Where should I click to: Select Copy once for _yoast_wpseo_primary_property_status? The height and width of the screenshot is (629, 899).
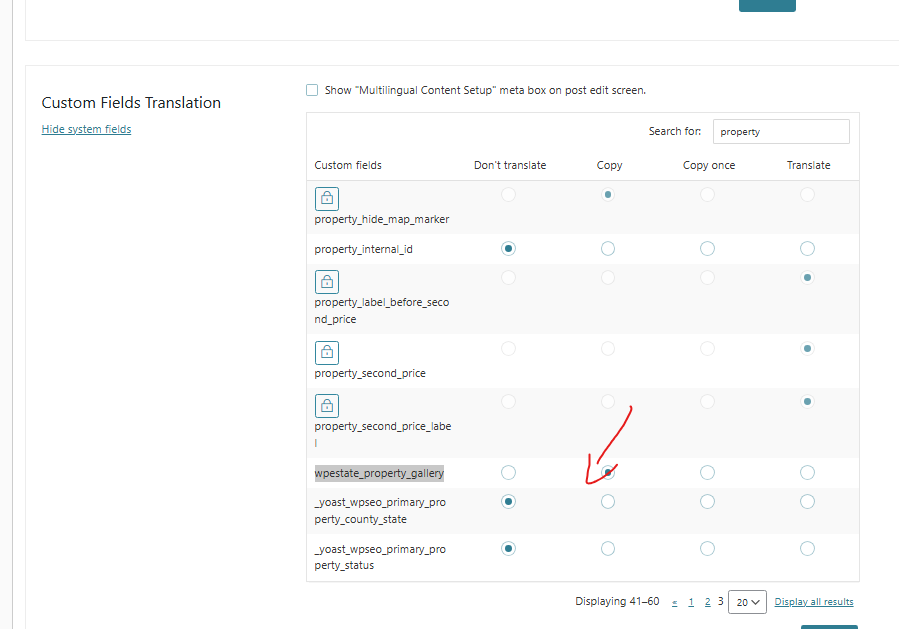point(708,549)
